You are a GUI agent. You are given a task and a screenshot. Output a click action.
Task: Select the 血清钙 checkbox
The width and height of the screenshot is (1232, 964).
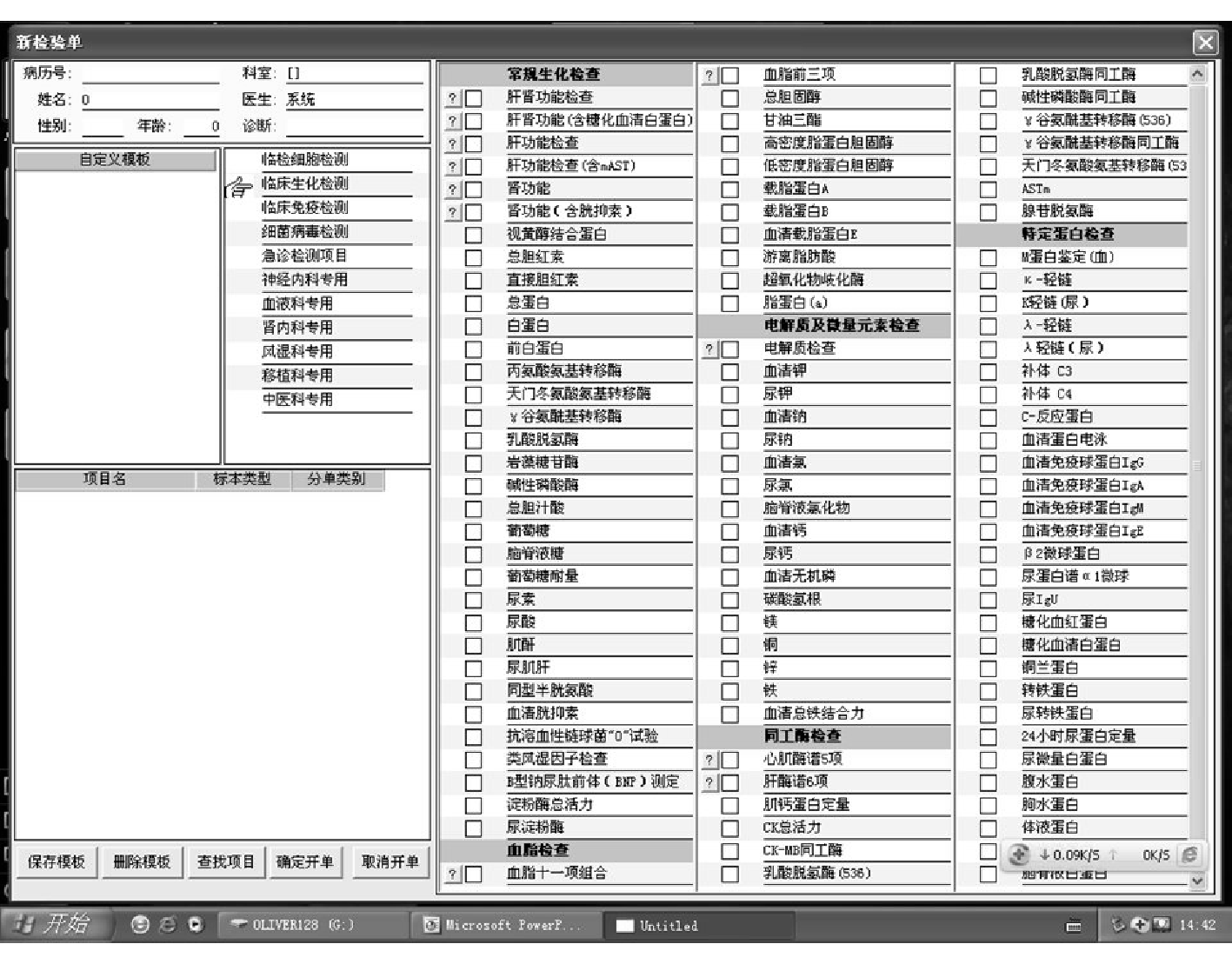coord(730,532)
